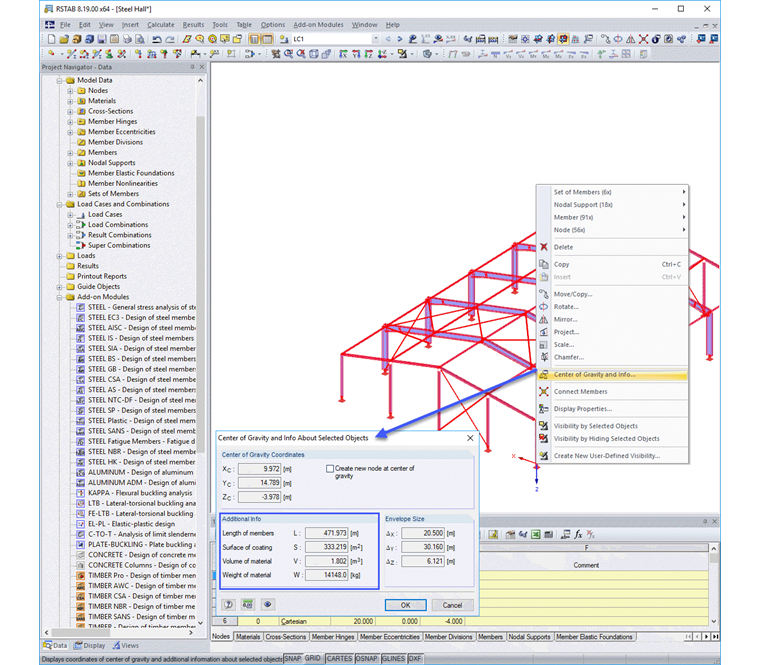Click the new node tool icon
The image size is (760, 665).
click(51, 54)
